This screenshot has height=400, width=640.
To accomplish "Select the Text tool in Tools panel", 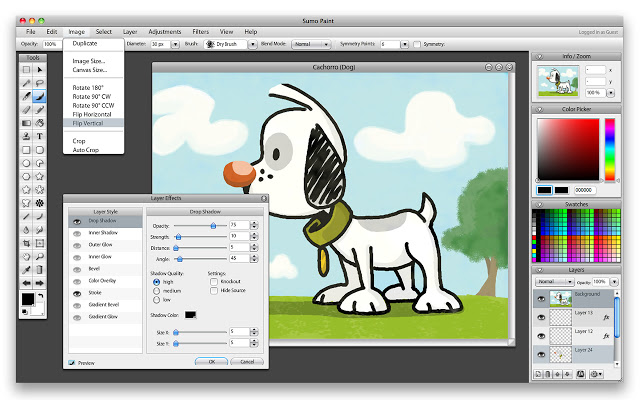I will (x=40, y=135).
